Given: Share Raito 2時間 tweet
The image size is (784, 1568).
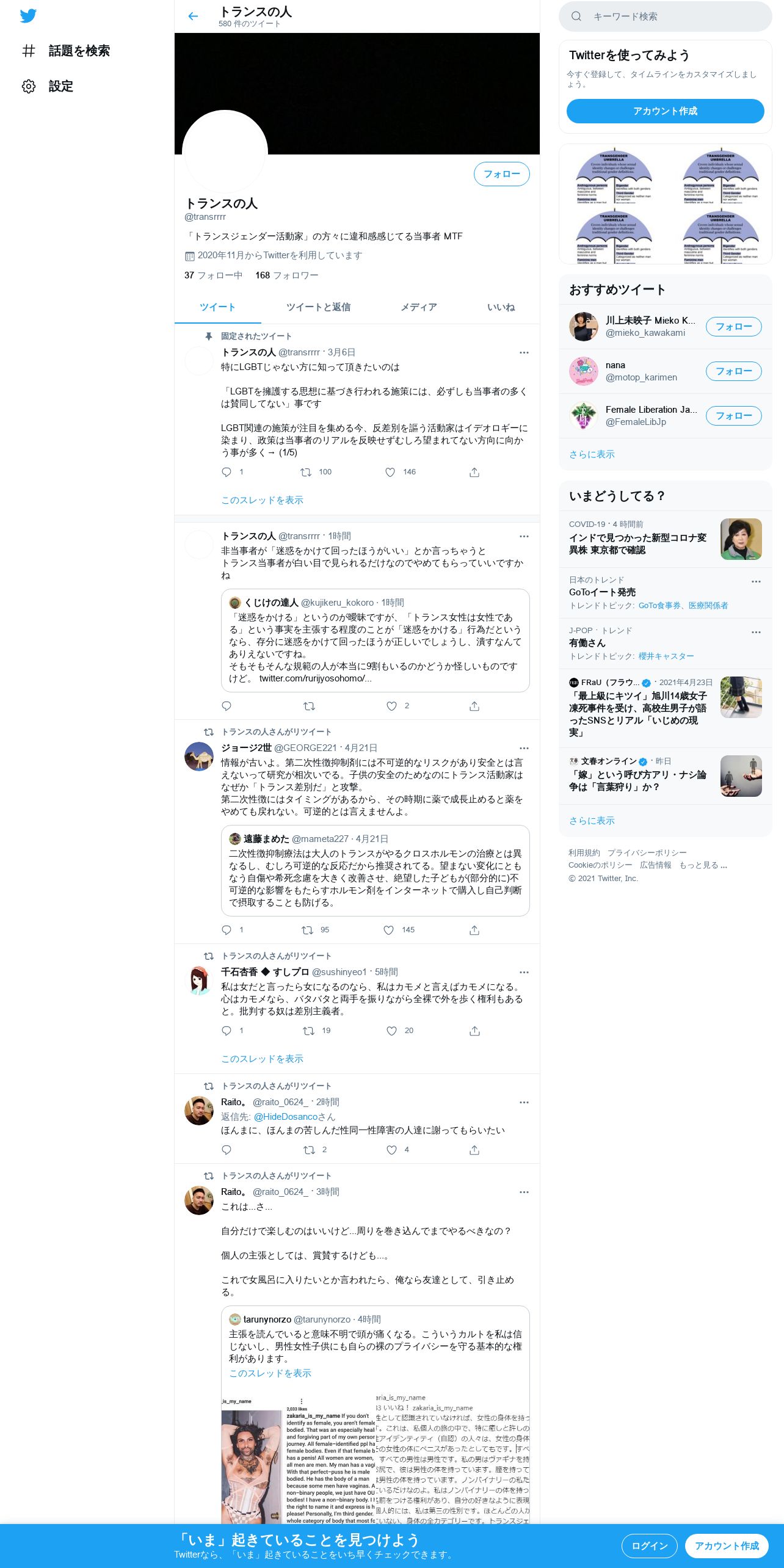Looking at the screenshot, I should tap(474, 1150).
